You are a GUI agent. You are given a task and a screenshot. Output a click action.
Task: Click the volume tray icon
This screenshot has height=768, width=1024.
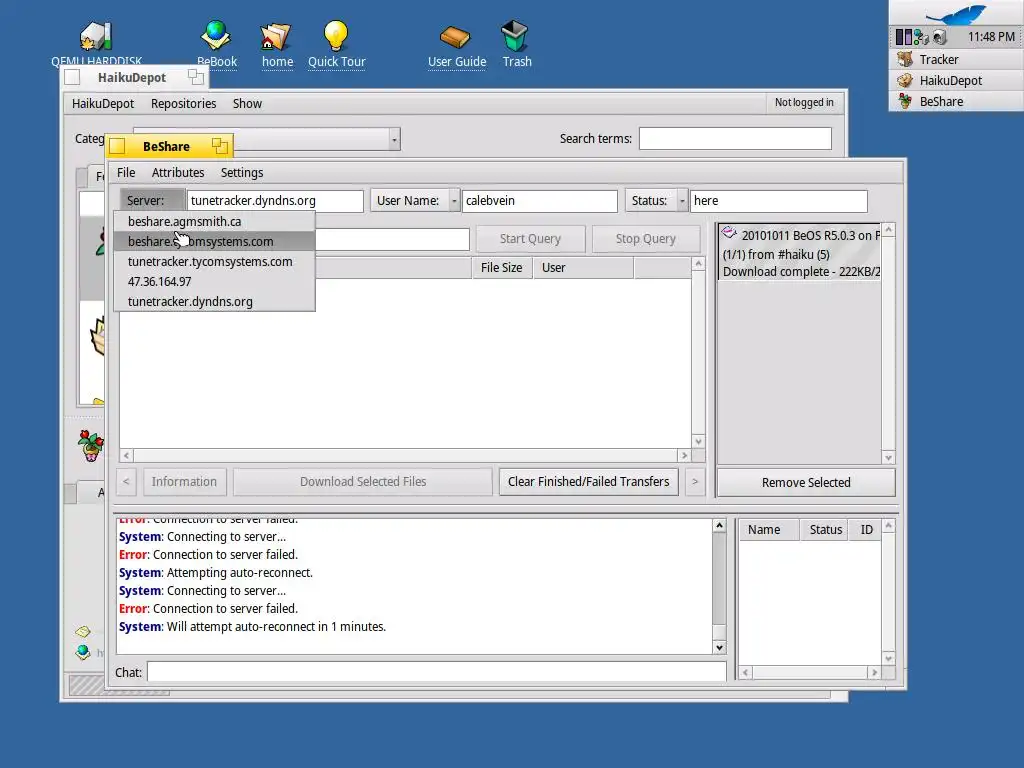939,37
